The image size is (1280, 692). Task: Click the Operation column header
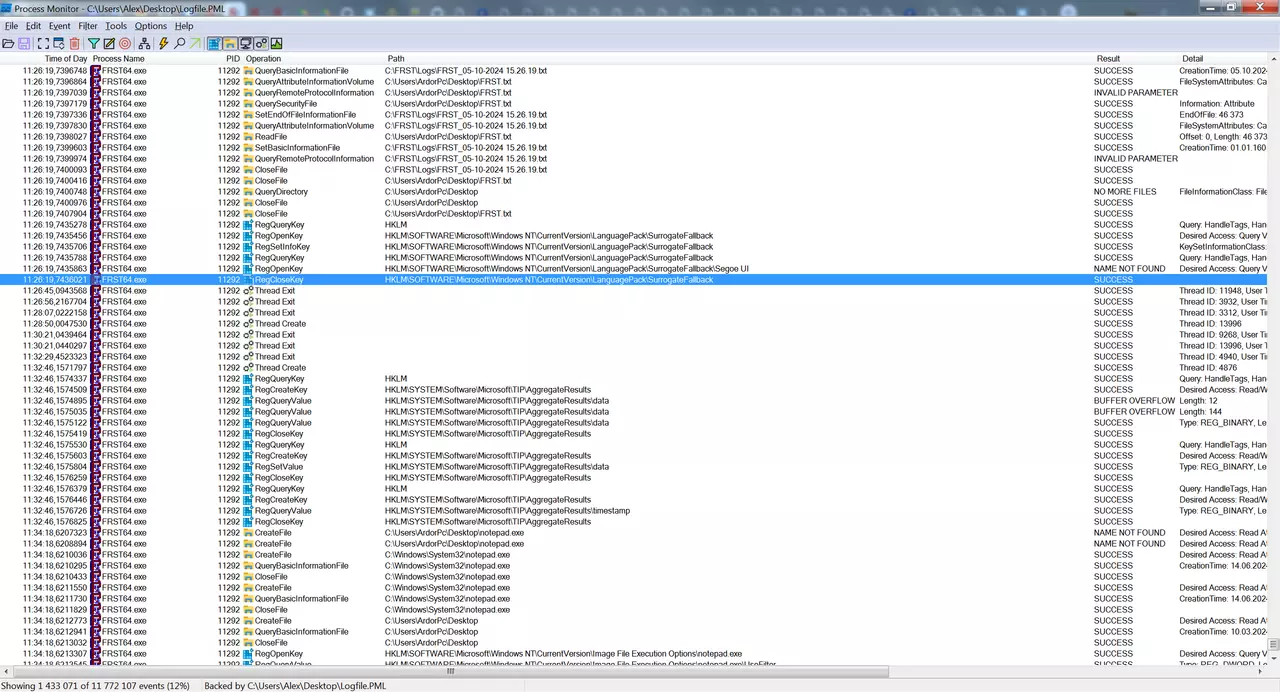264,59
